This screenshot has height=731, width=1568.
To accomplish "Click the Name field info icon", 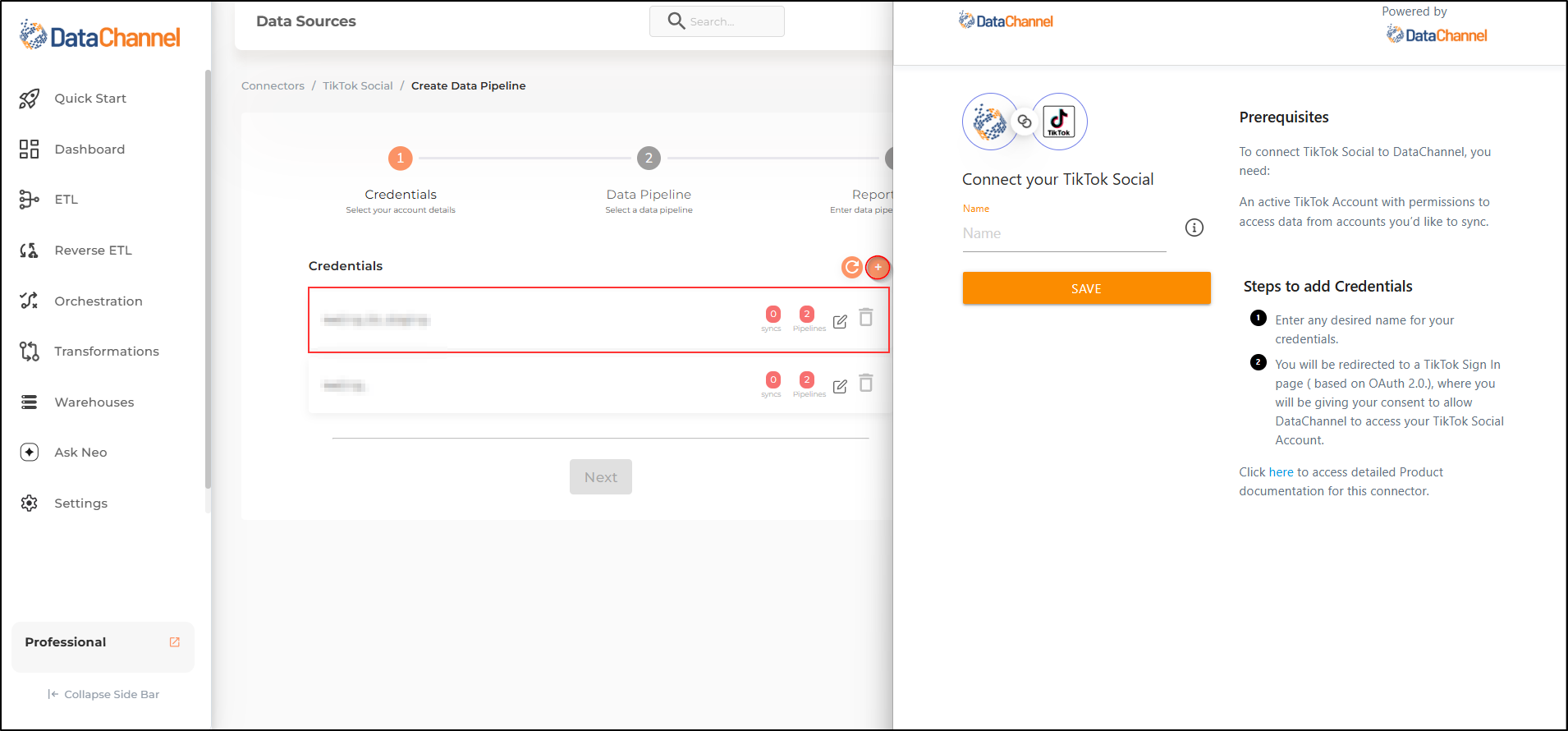I will pos(1194,228).
